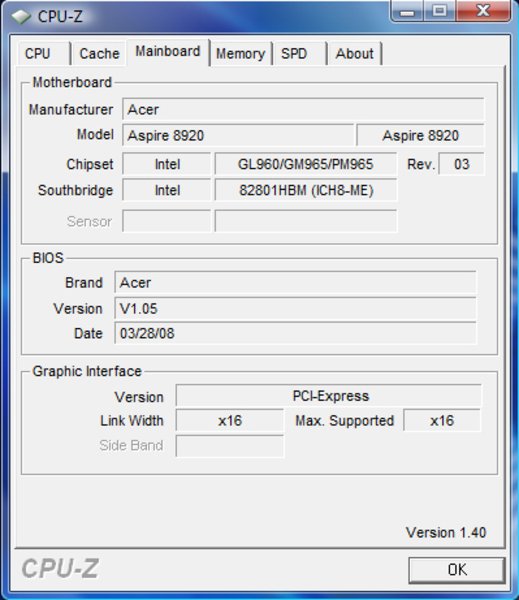
Task: Open the About tab
Action: [354, 54]
